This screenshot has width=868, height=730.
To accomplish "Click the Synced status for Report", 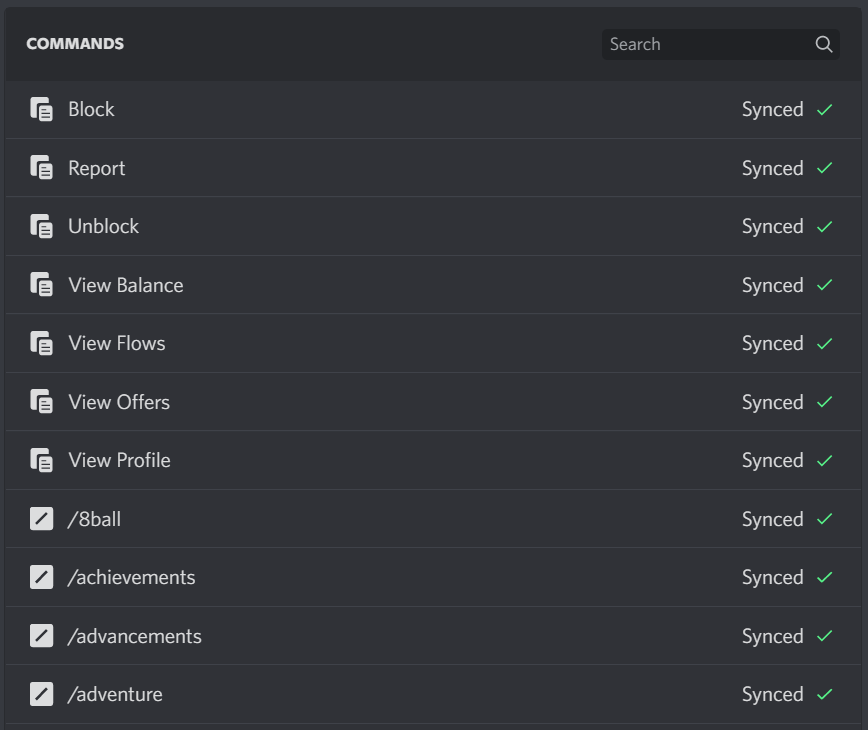I will click(x=772, y=168).
